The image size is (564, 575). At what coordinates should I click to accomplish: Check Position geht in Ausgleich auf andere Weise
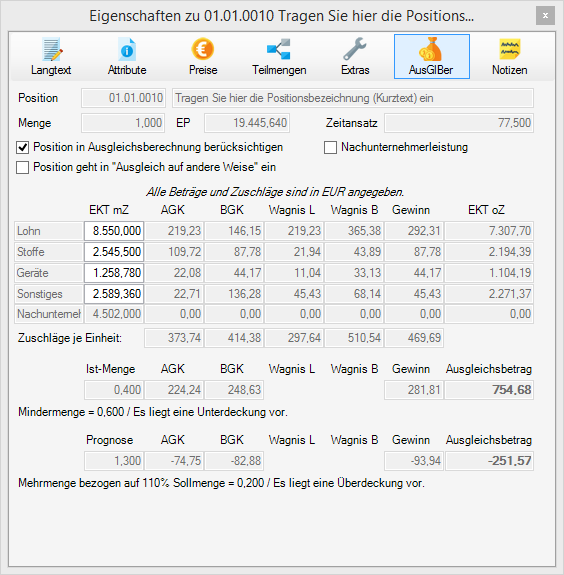pyautogui.click(x=22, y=168)
